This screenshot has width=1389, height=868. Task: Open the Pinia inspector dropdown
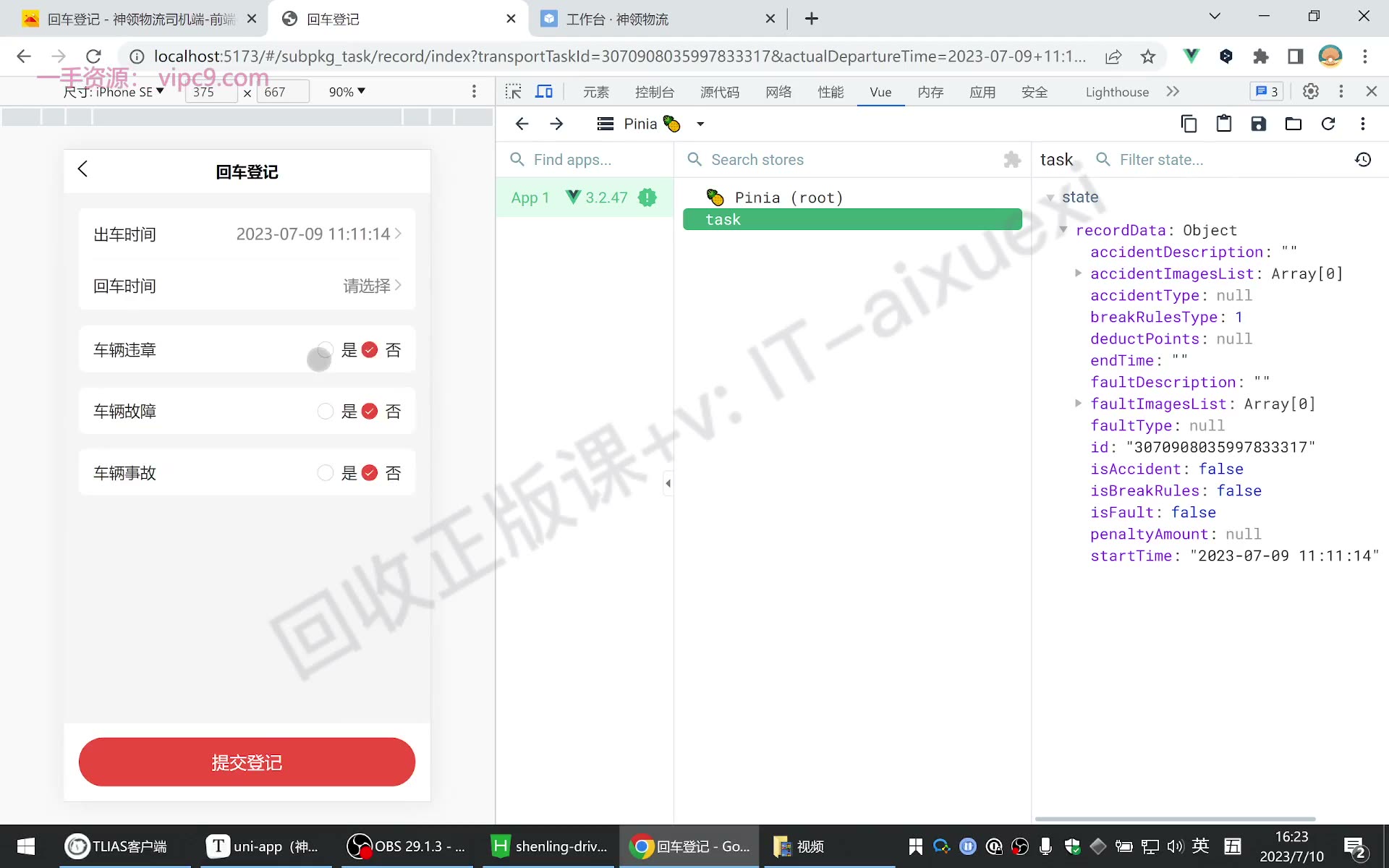click(650, 124)
